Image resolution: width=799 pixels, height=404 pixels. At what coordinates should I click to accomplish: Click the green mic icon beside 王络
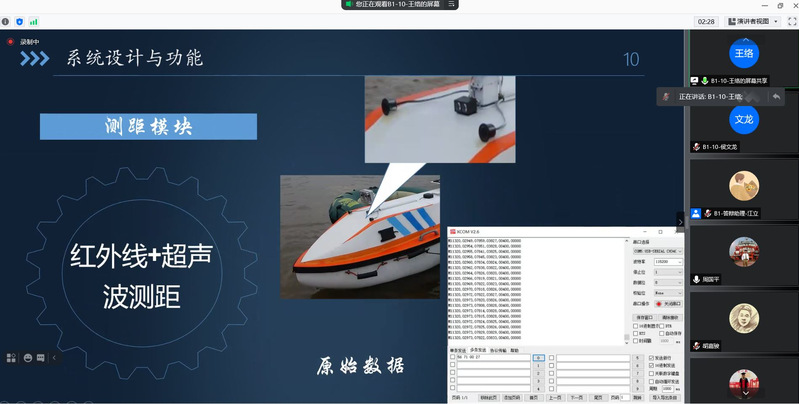[705, 80]
